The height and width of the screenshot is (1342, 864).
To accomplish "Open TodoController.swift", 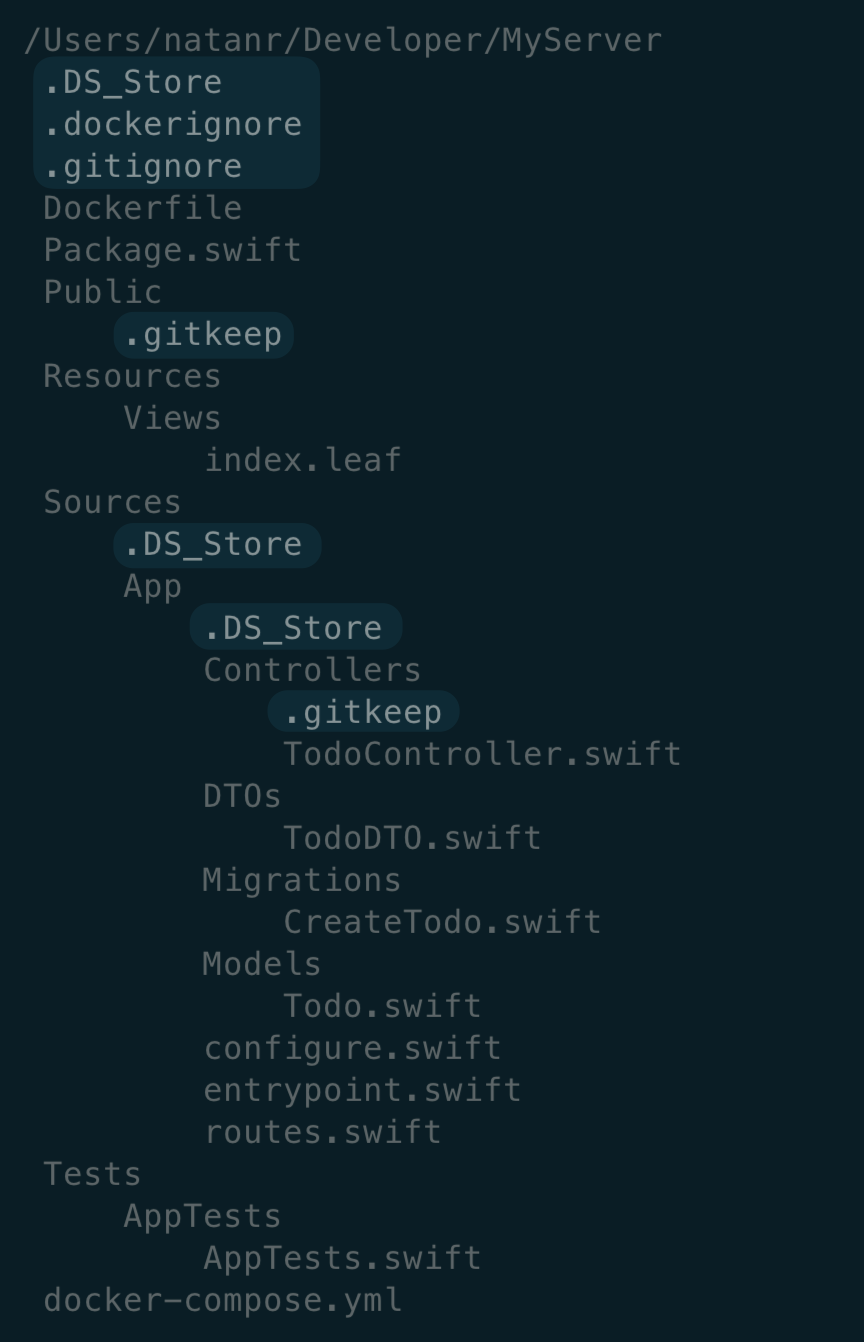I will 482,754.
